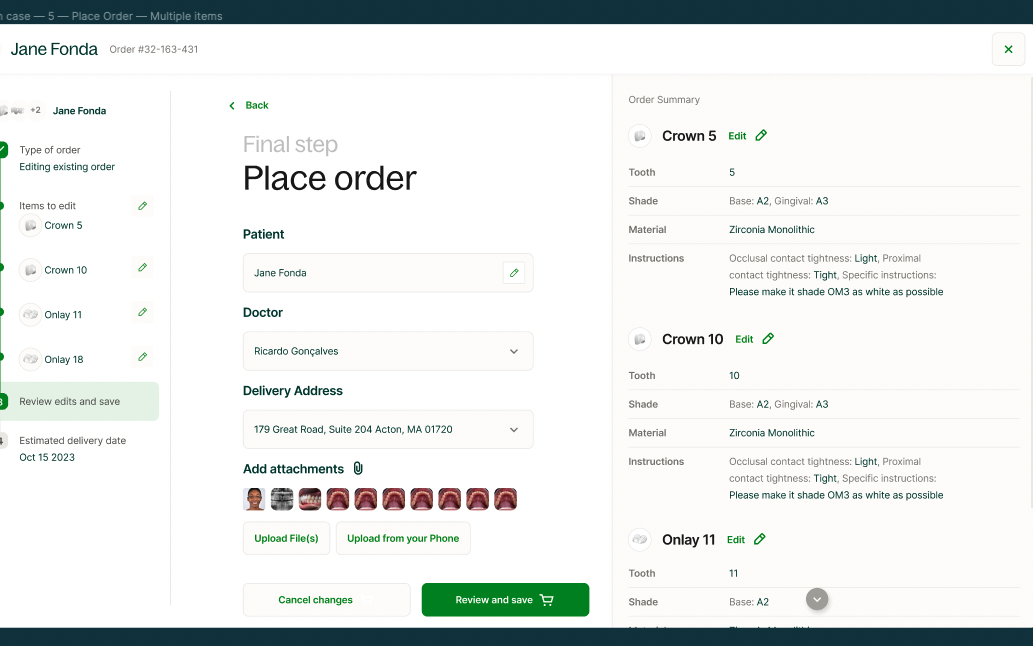Click pencil icon beside Onlay 11 in sidebar

pyautogui.click(x=142, y=312)
